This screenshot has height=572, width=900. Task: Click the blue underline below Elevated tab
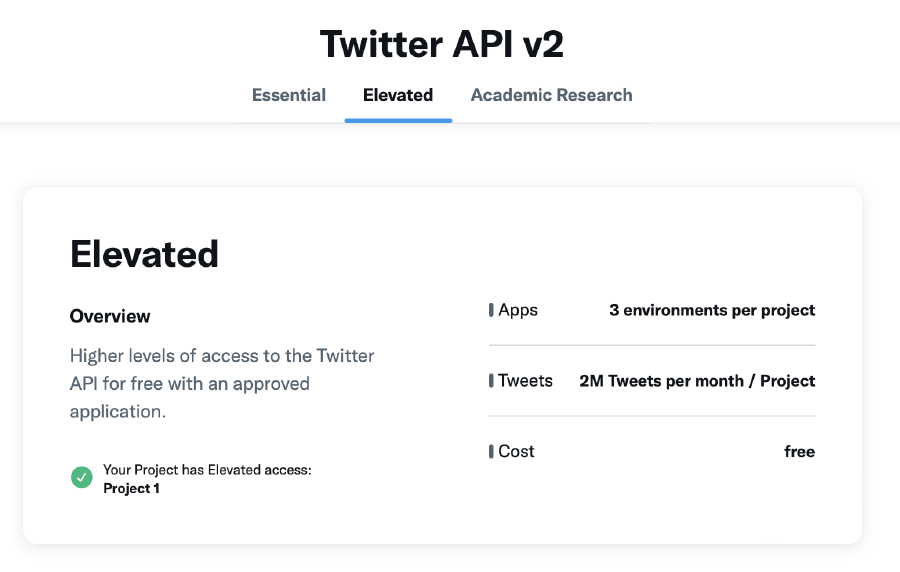[398, 120]
